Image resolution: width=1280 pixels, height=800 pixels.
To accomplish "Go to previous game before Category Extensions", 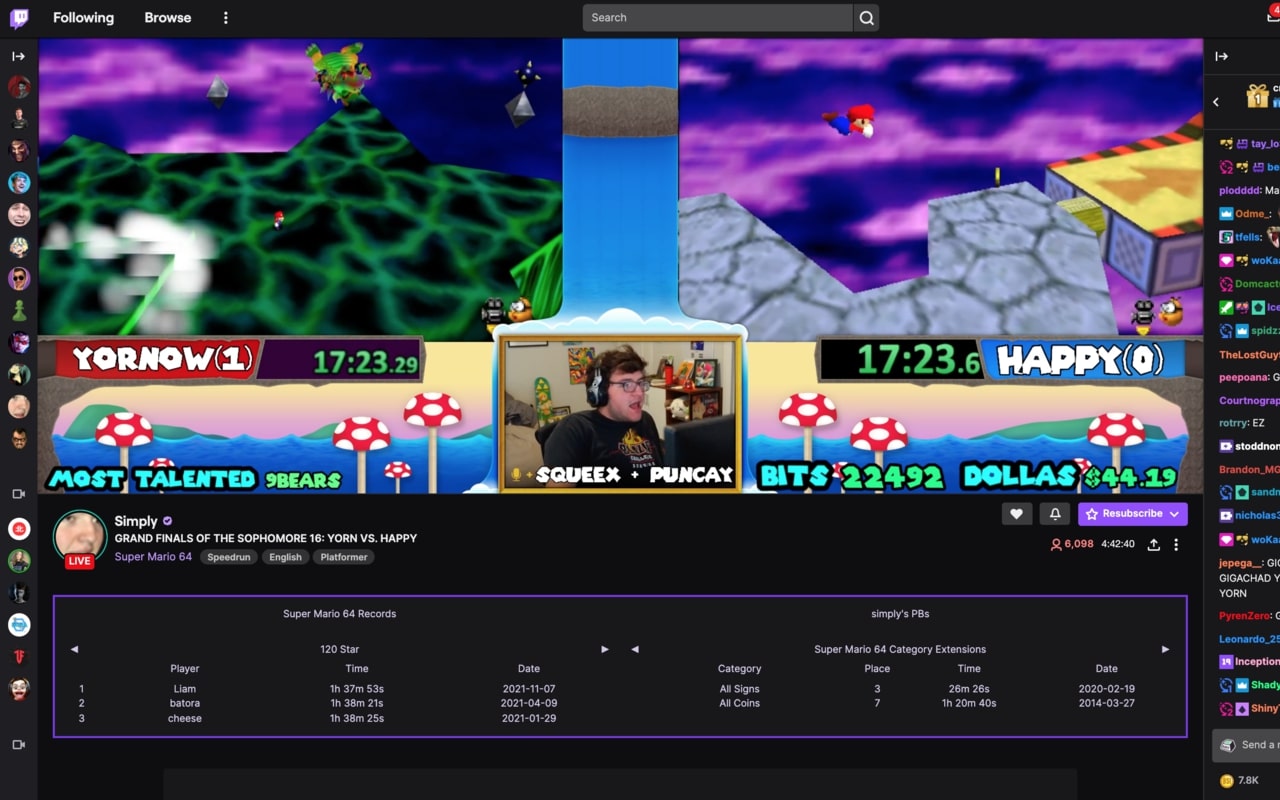I will pos(634,649).
